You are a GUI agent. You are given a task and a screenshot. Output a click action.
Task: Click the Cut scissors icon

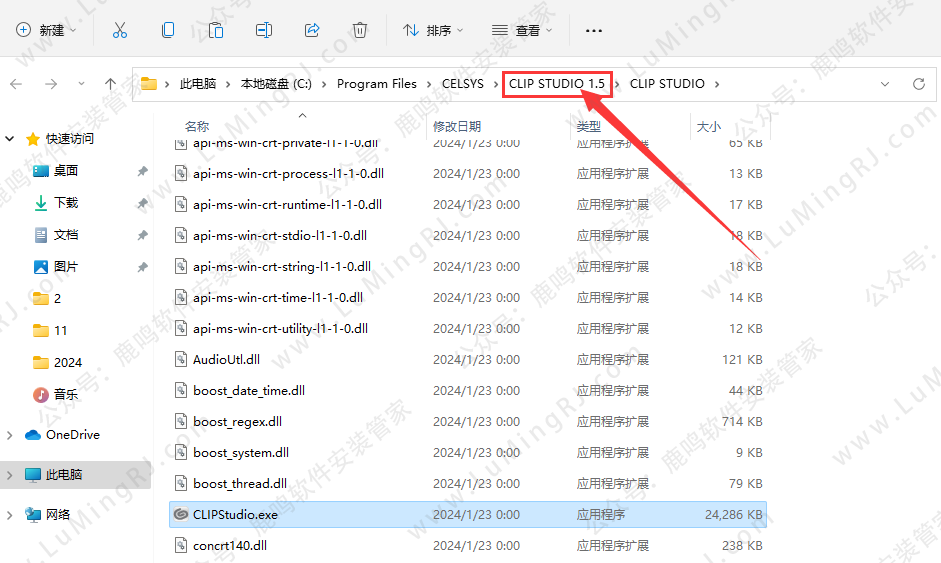(x=120, y=30)
